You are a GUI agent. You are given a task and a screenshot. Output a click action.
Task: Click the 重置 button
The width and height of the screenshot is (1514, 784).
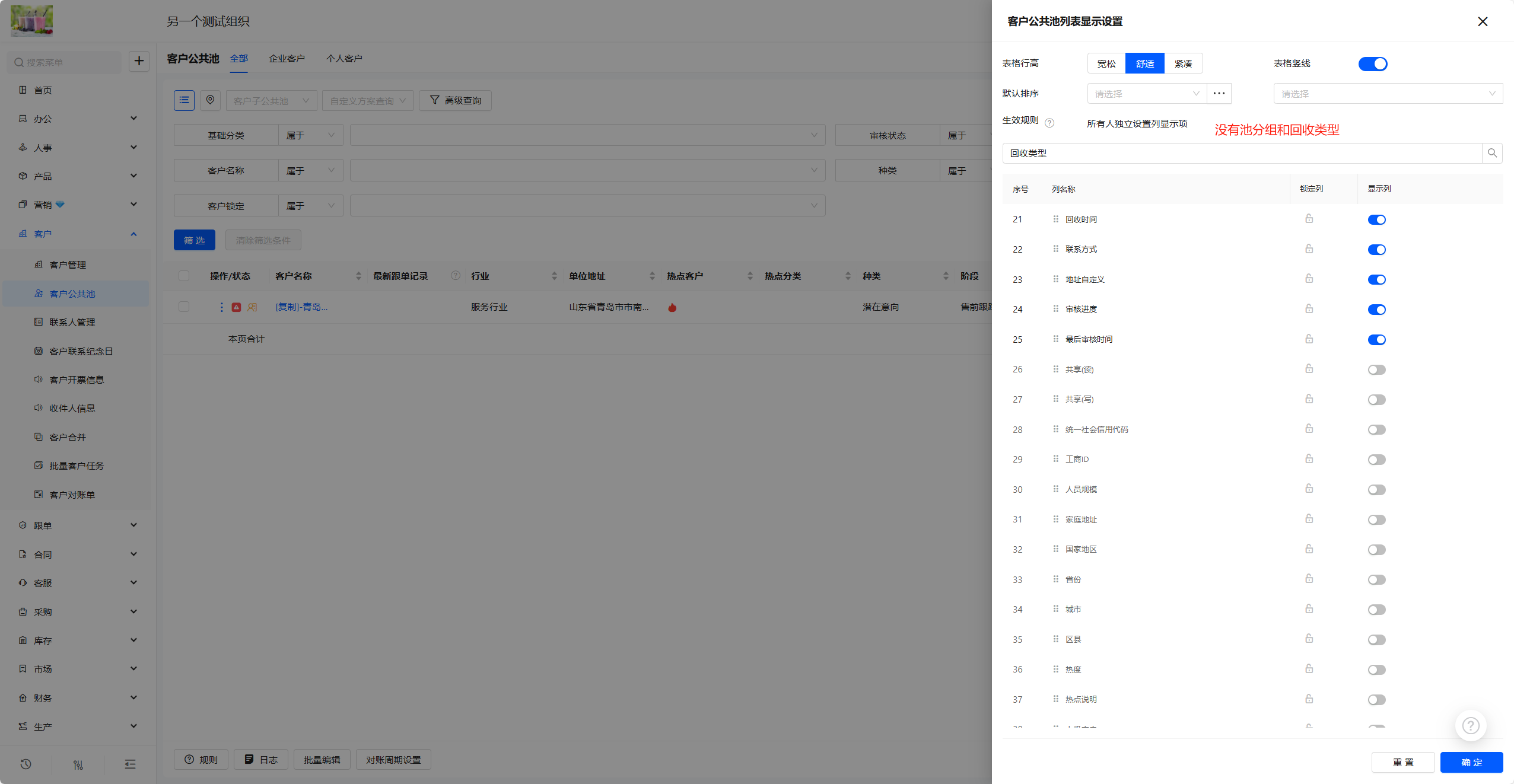pyautogui.click(x=1403, y=762)
